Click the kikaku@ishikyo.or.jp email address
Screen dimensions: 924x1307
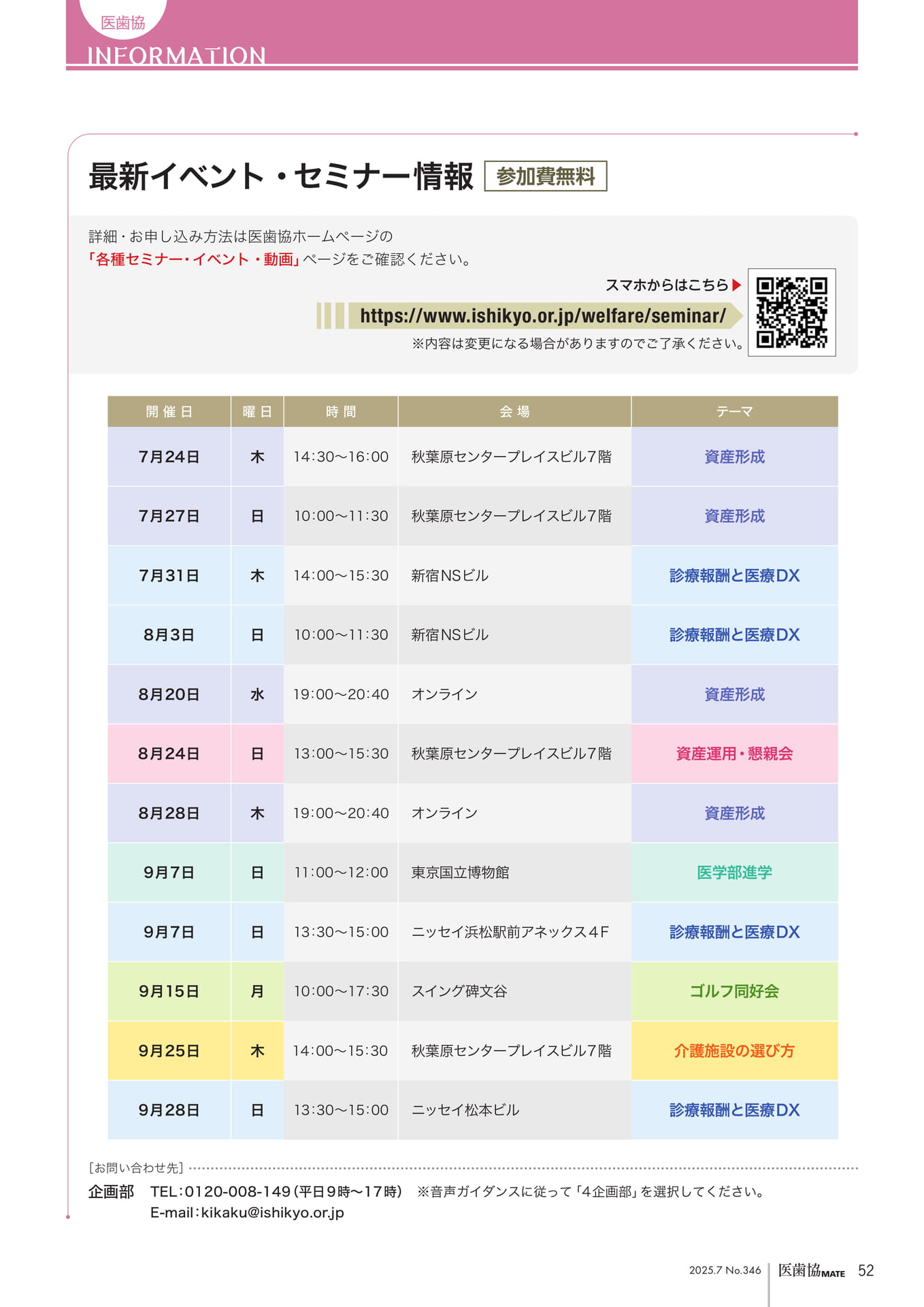(272, 1212)
